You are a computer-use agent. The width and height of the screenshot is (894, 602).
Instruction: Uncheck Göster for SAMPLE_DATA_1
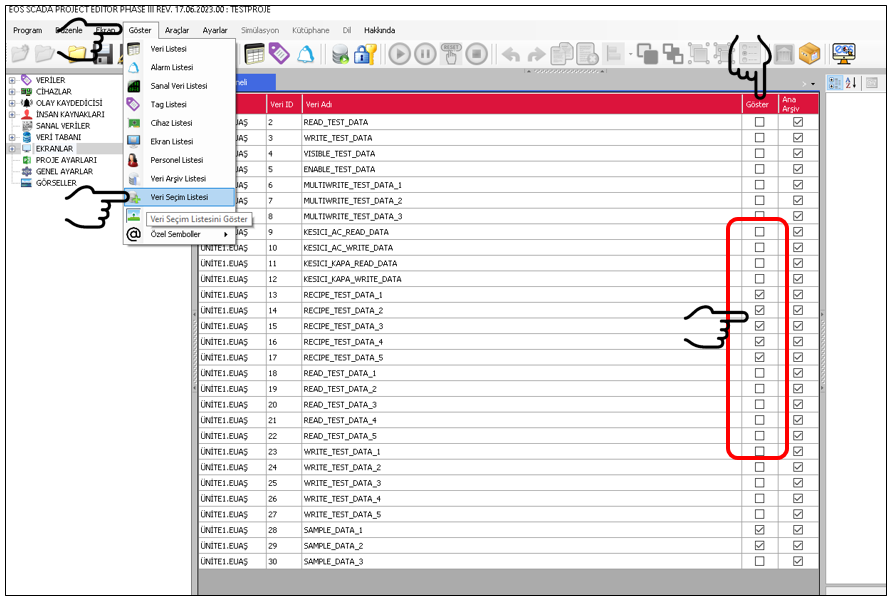coord(759,530)
